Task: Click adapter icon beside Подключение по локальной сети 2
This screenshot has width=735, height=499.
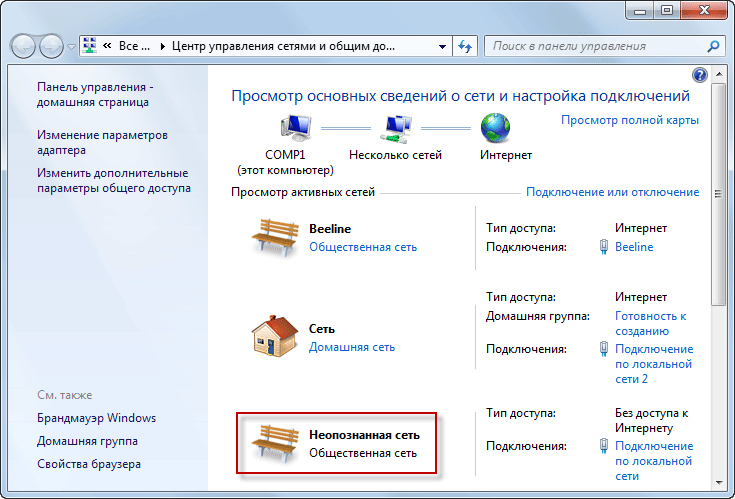Action: (x=604, y=349)
